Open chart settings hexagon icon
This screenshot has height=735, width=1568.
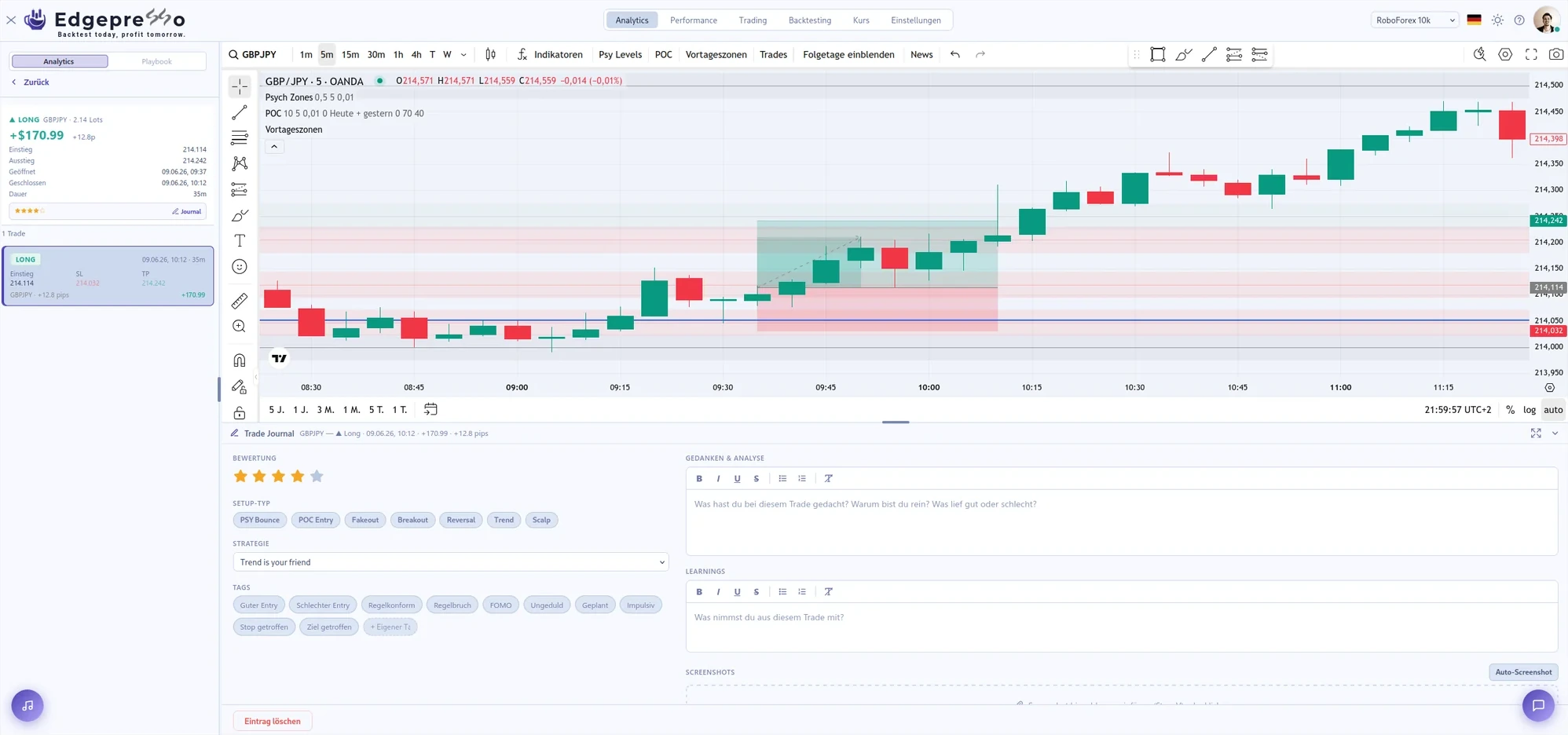[x=1505, y=54]
